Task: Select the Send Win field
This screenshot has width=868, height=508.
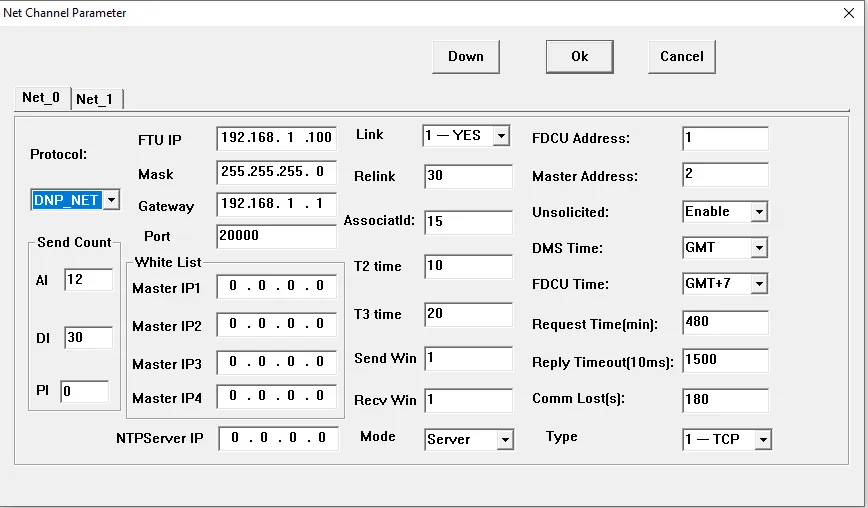Action: (x=468, y=359)
